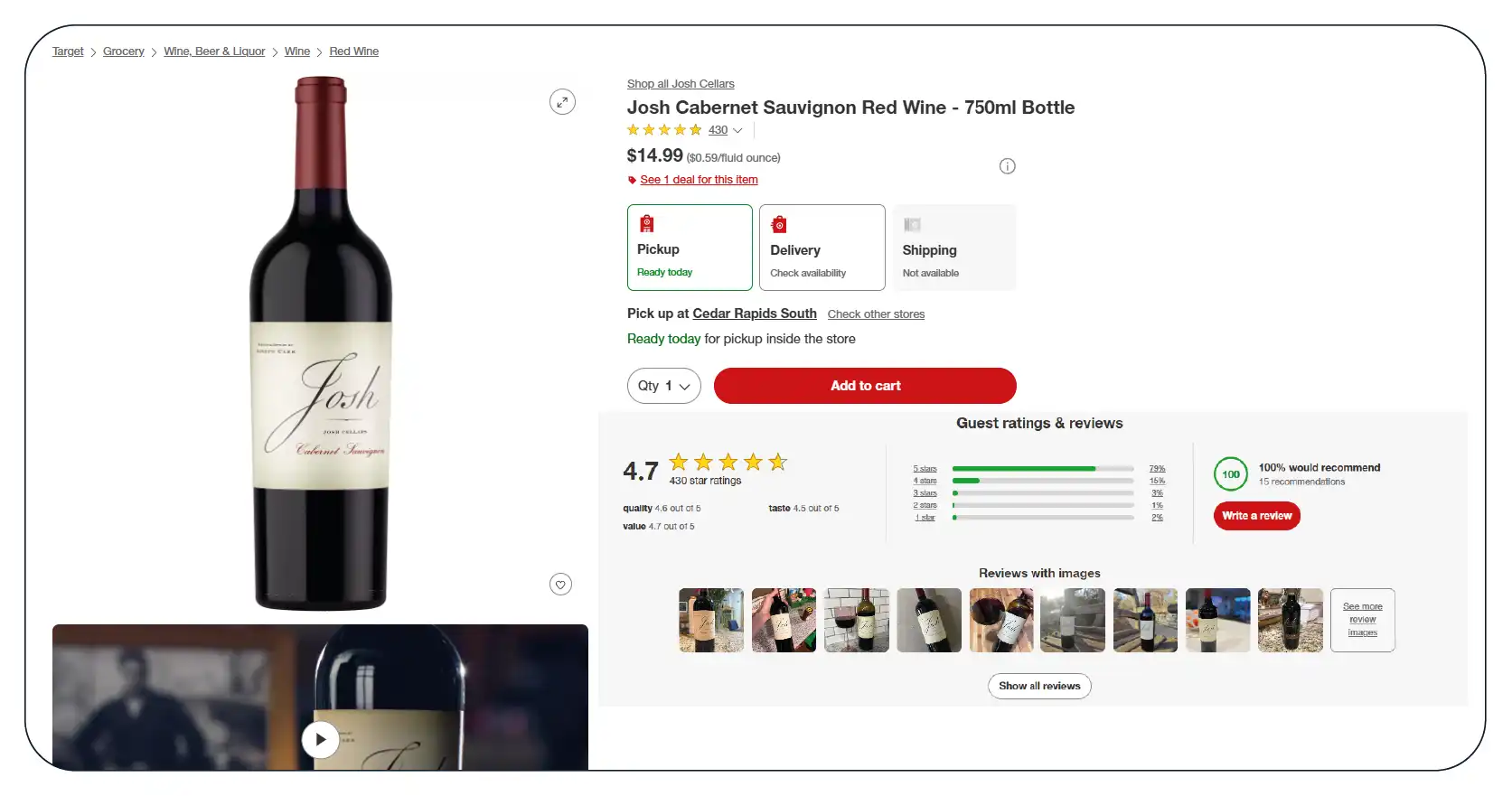
Task: Open the Qty quantity dropdown
Action: [x=663, y=386]
